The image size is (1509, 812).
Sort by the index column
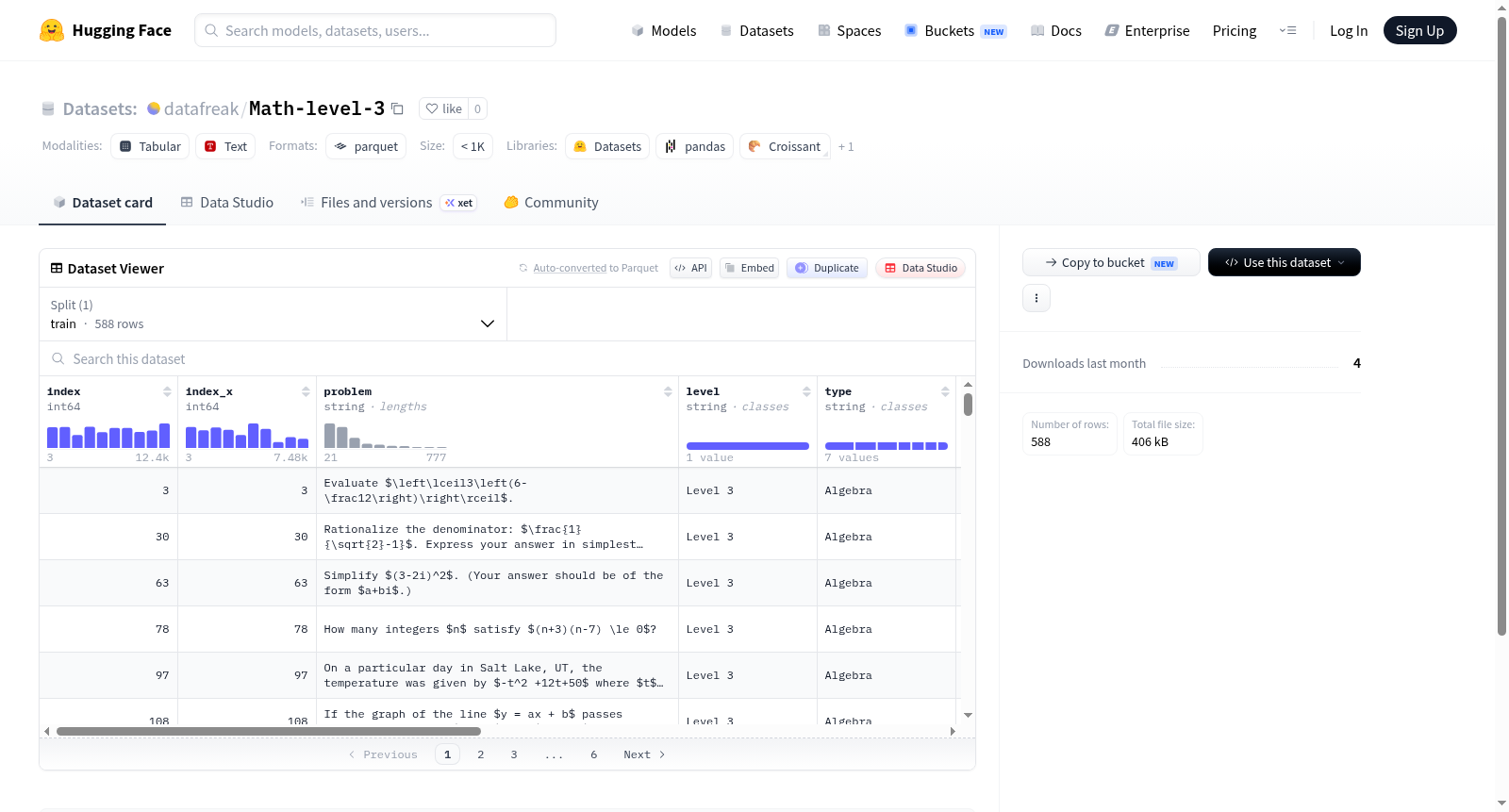167,391
